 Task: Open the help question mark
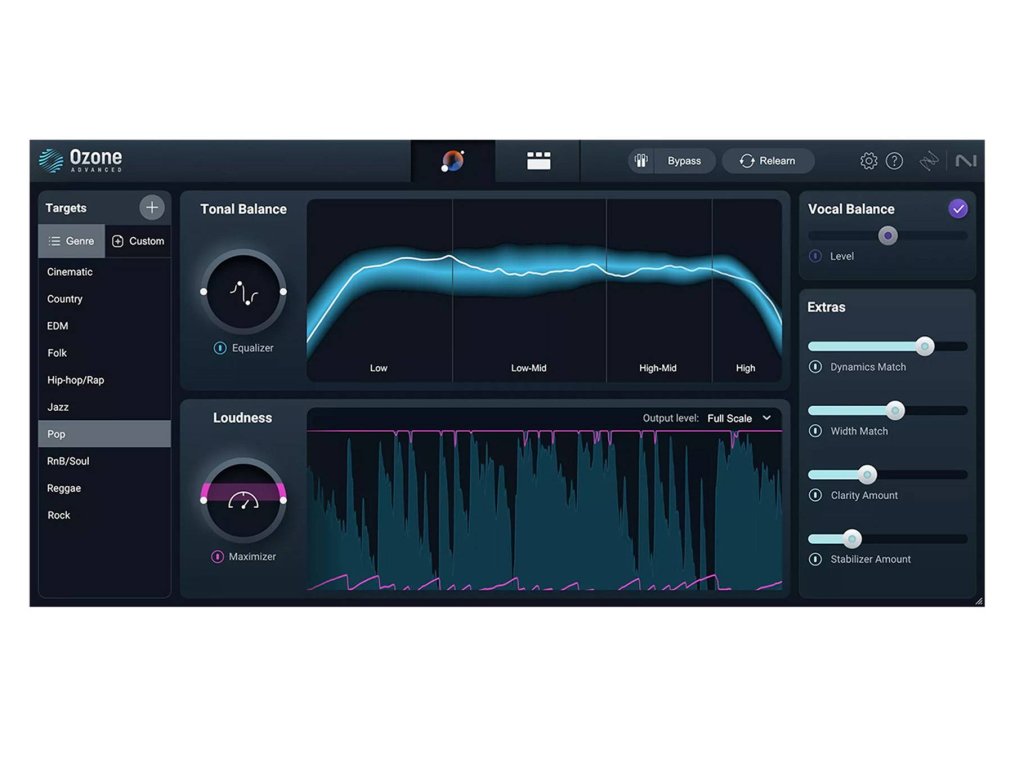pos(894,161)
